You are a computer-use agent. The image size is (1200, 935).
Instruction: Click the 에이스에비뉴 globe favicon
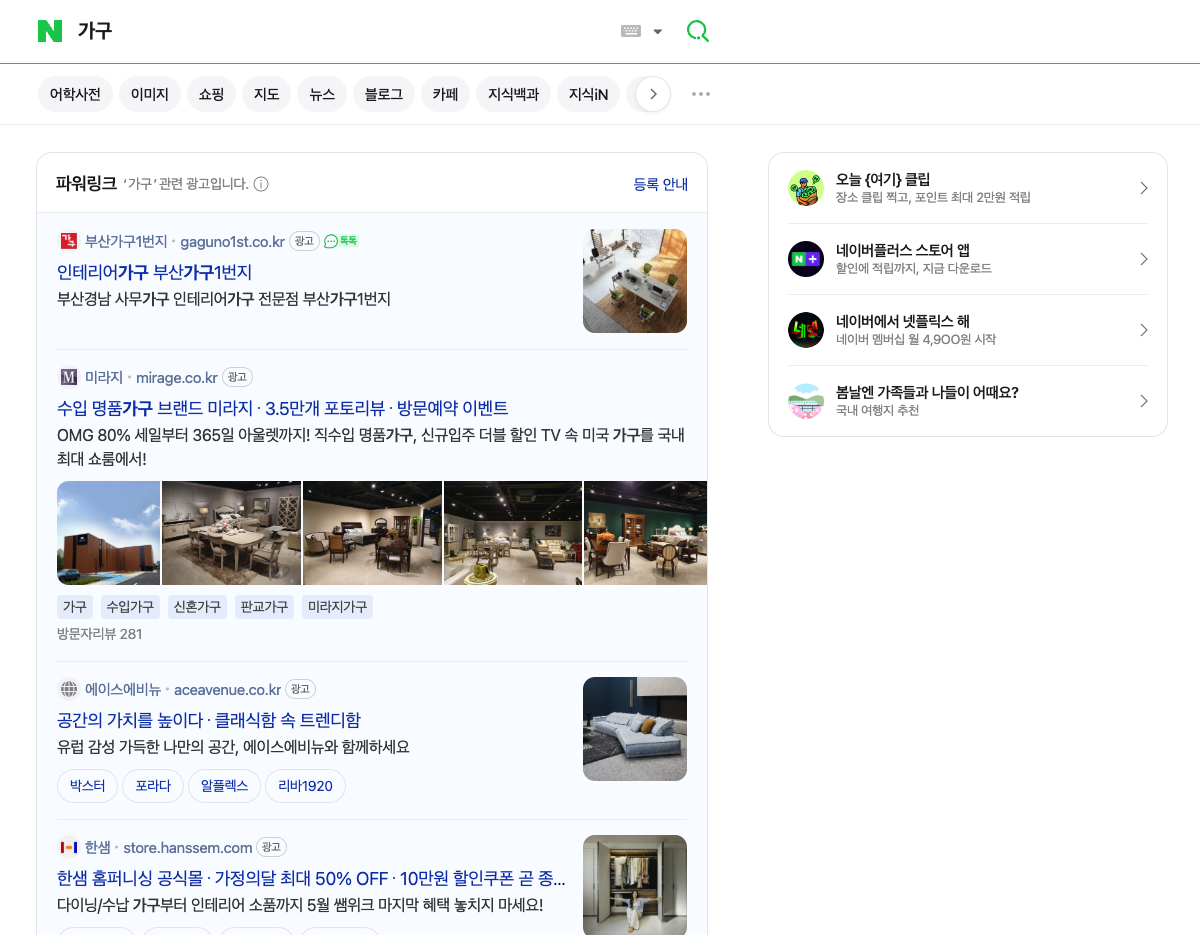(69, 689)
